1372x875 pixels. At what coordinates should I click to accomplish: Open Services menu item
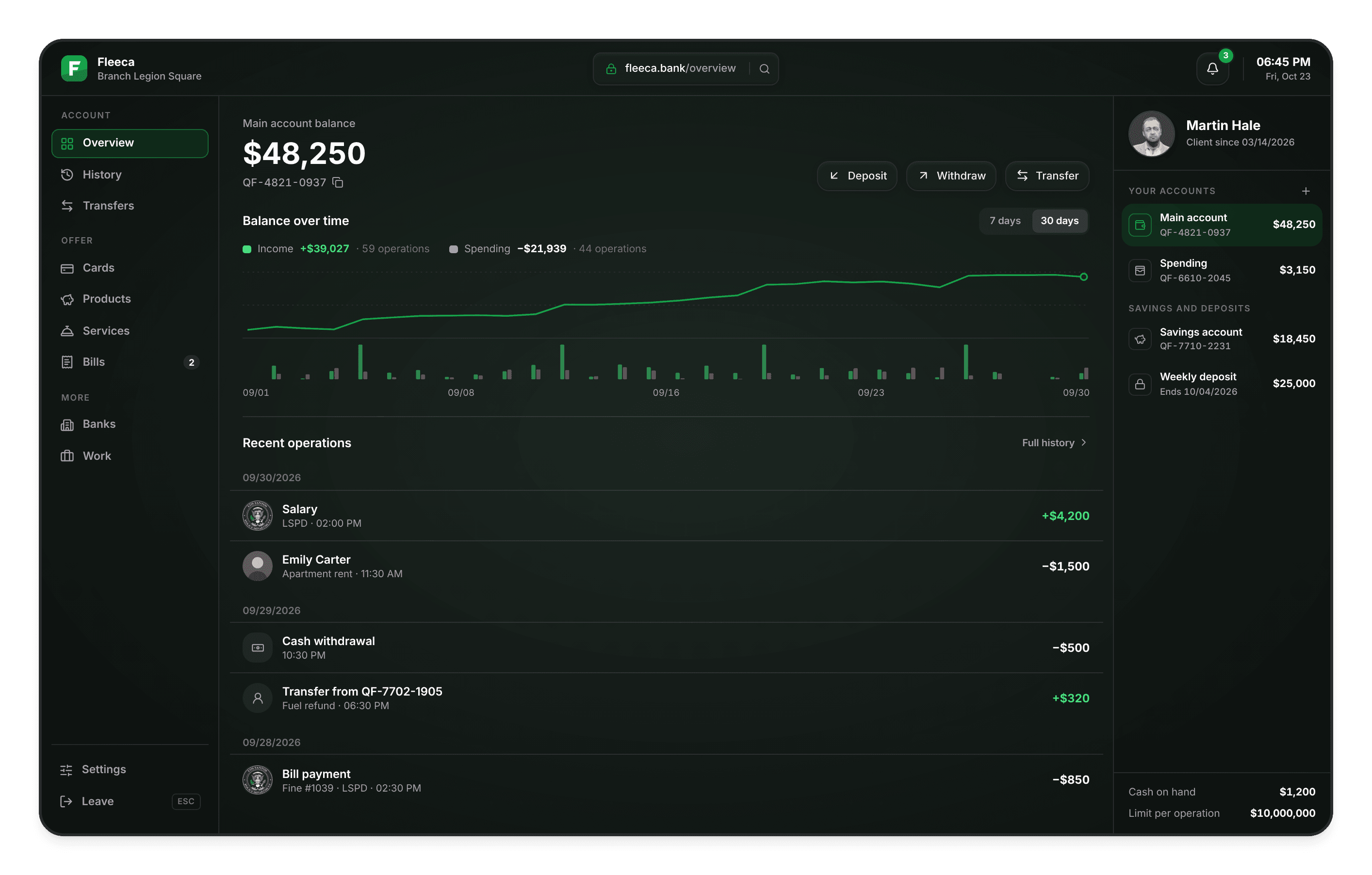(130, 331)
